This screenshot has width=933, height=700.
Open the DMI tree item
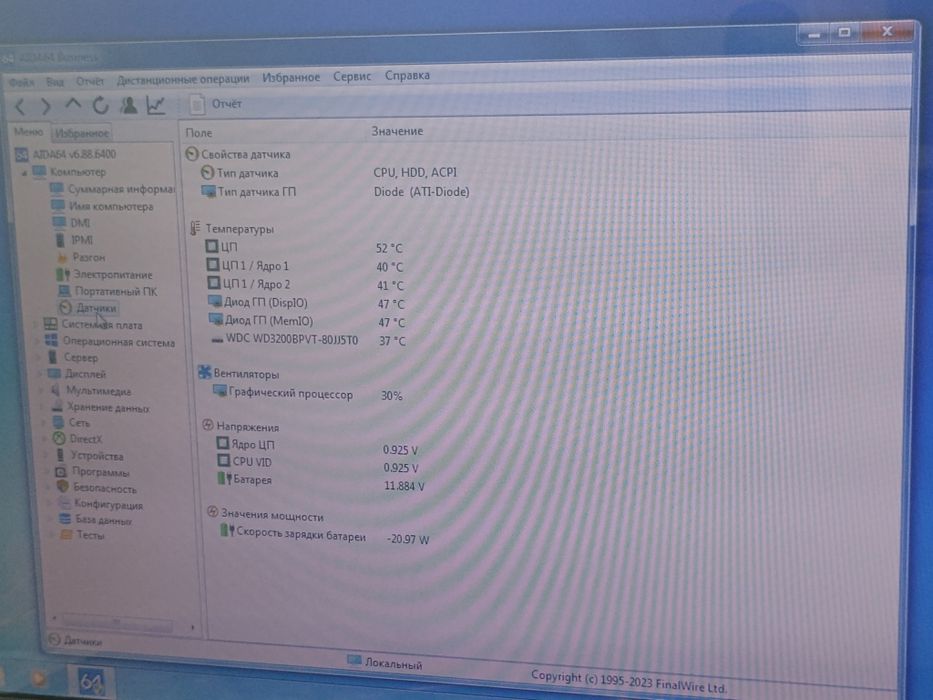[x=71, y=223]
